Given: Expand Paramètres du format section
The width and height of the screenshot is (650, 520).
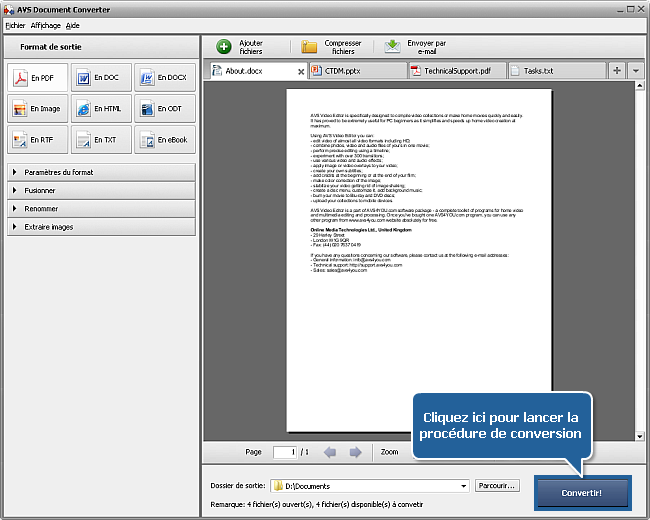Looking at the screenshot, I should (x=101, y=172).
